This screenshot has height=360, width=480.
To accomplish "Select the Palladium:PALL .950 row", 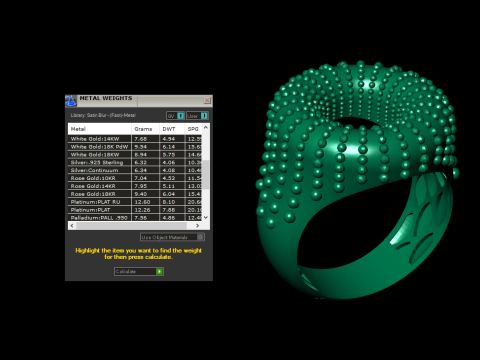I will pyautogui.click(x=135, y=218).
